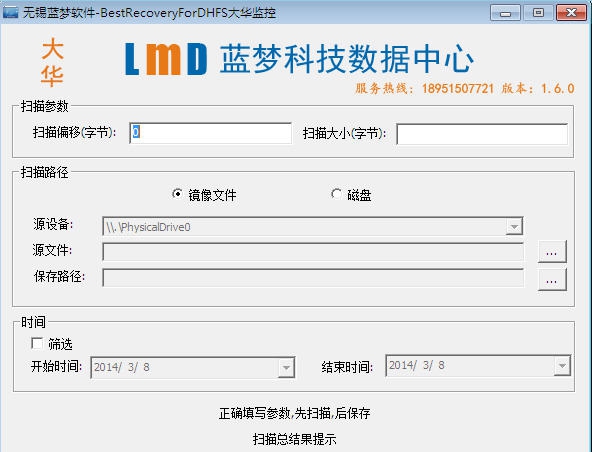The image size is (592, 452).
Task: Select the 磁盘 radio button
Action: [336, 194]
